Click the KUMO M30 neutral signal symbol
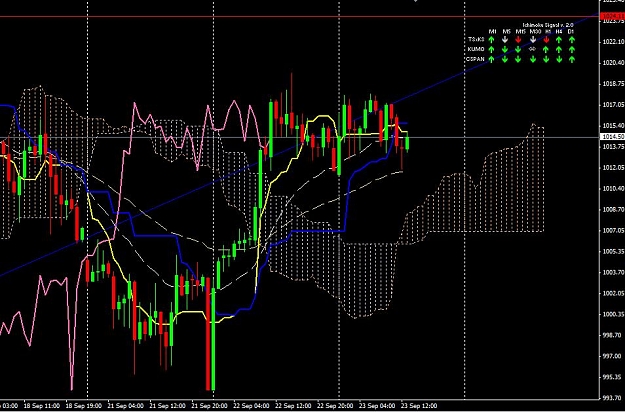This screenshot has width=625, height=412. (x=532, y=49)
